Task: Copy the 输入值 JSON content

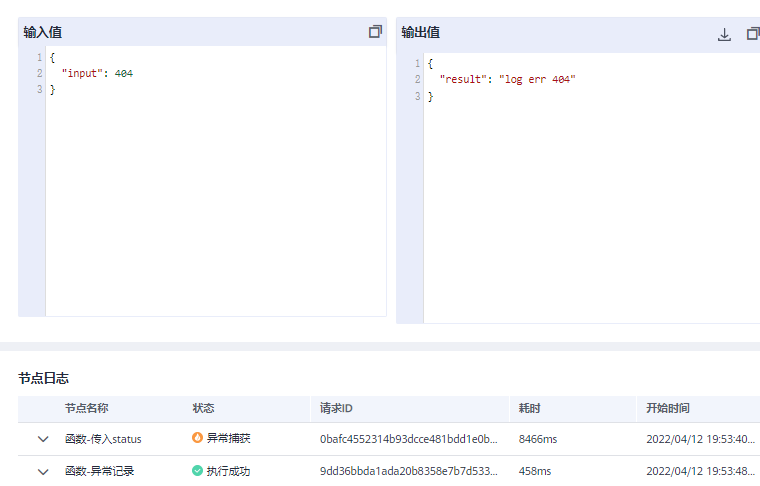Action: point(375,32)
